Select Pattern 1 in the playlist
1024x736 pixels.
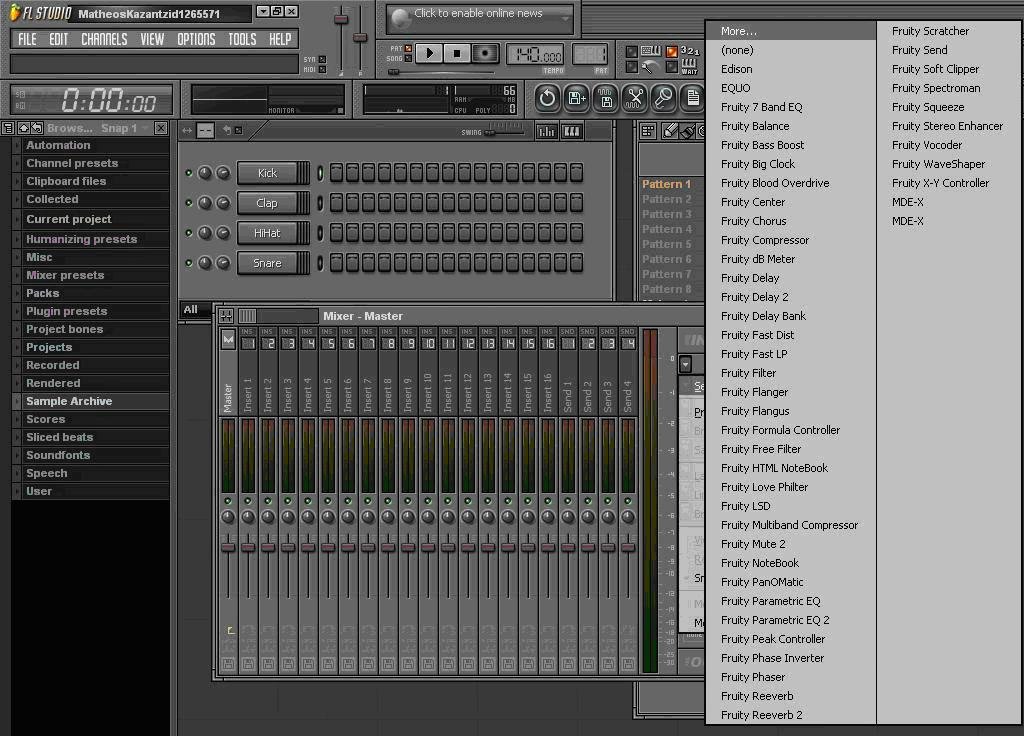pos(666,184)
